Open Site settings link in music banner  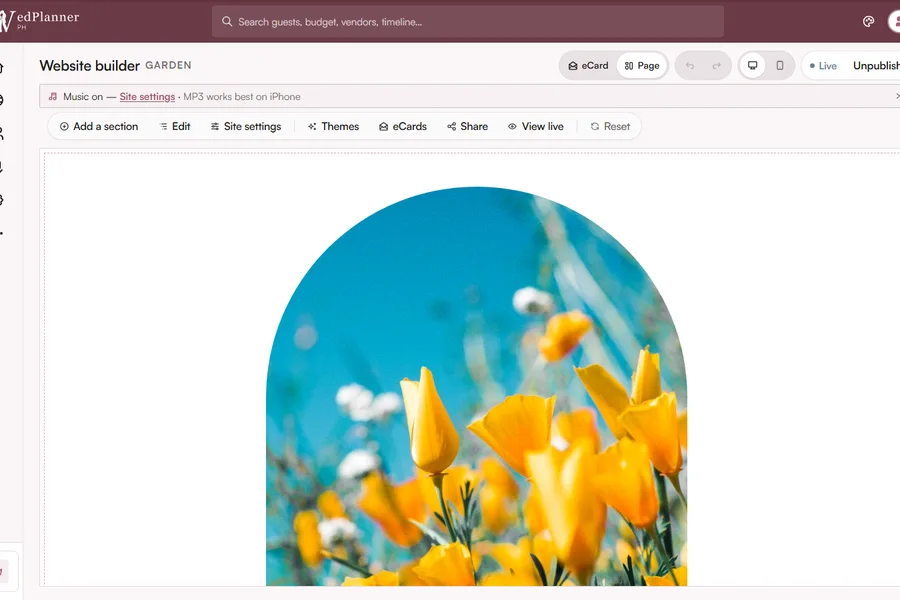[147, 96]
